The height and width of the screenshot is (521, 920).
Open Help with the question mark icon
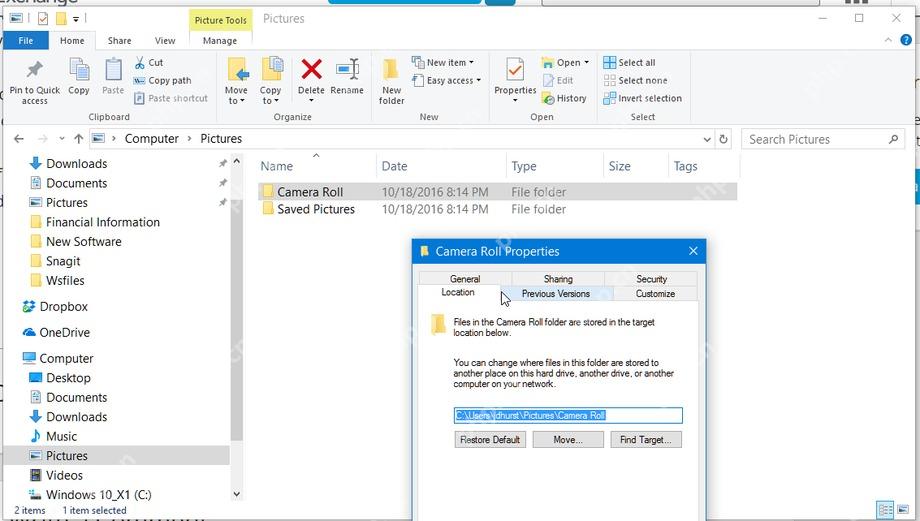pyautogui.click(x=906, y=40)
